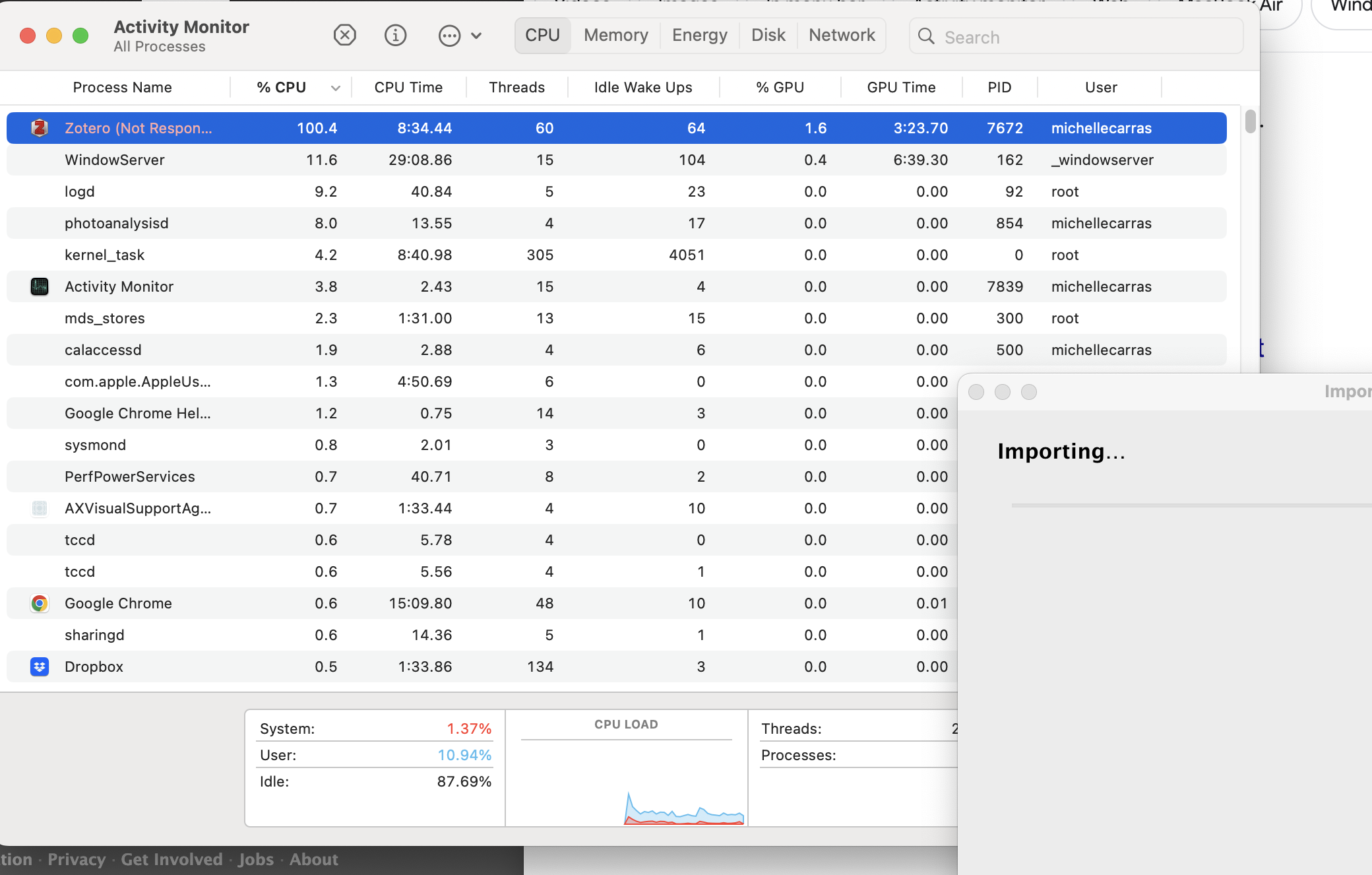Click the Google Chrome row icon

point(40,603)
